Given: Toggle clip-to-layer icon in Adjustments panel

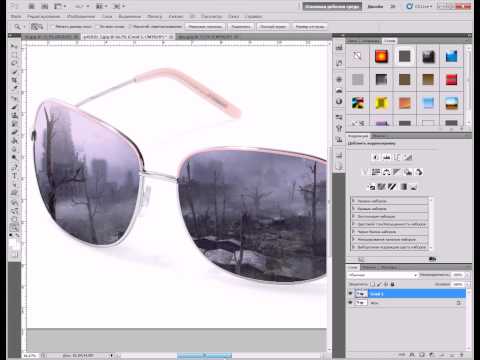Looking at the screenshot, I should (432, 259).
